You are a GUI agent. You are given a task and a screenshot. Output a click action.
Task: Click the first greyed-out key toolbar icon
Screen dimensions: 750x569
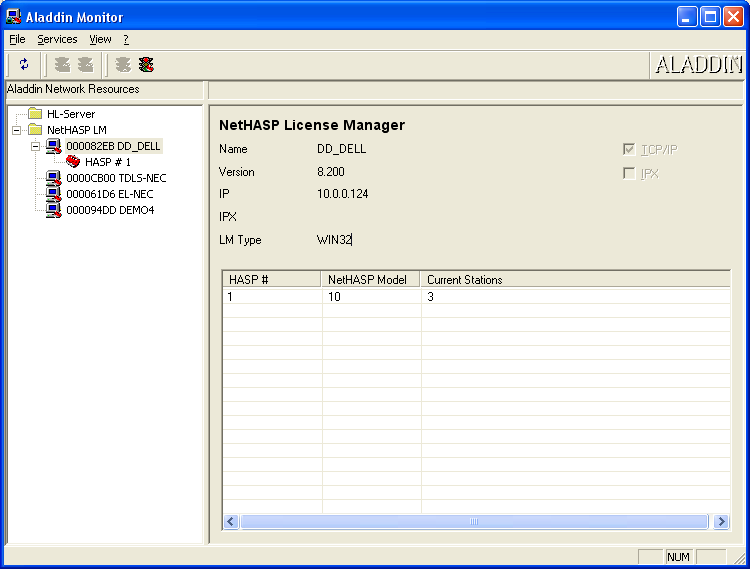(x=63, y=64)
